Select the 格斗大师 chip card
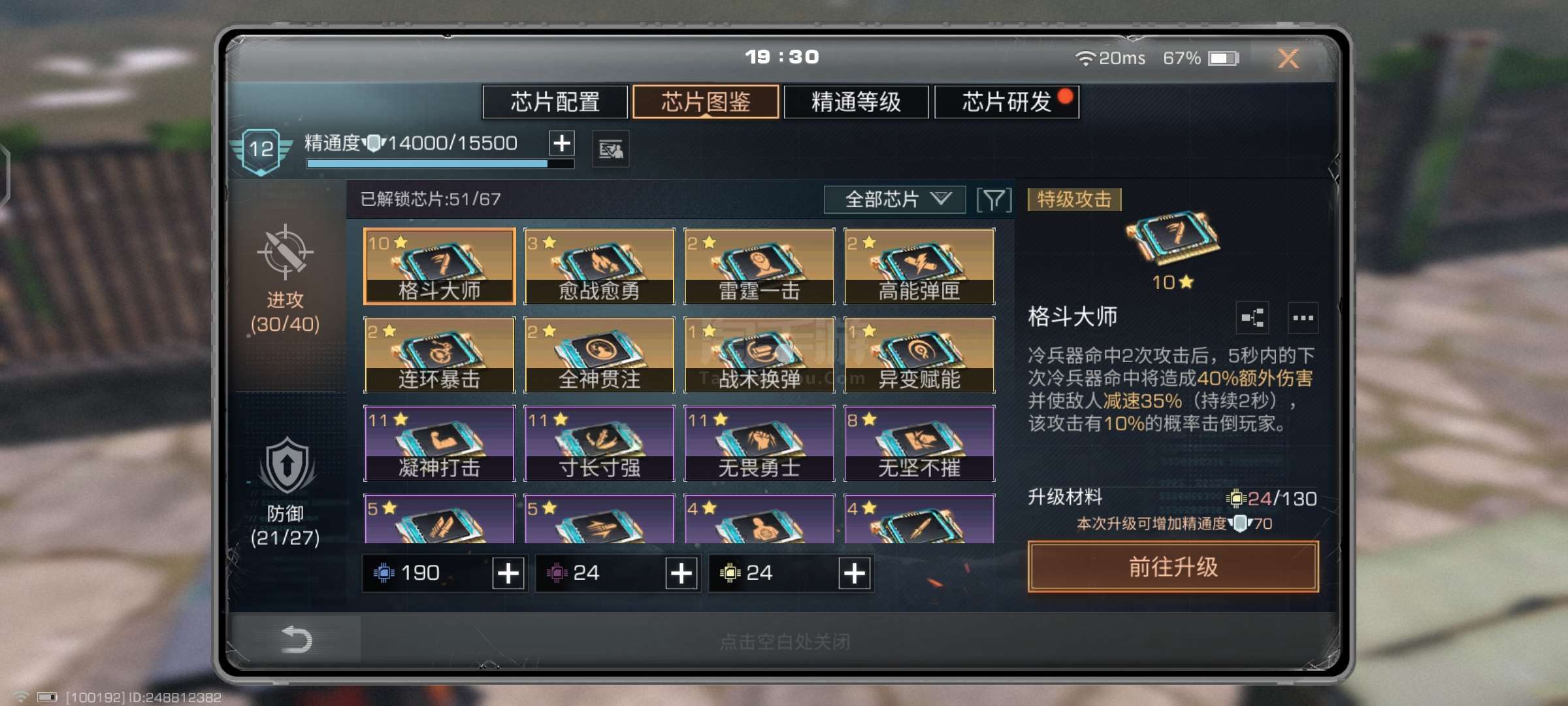 tap(439, 266)
